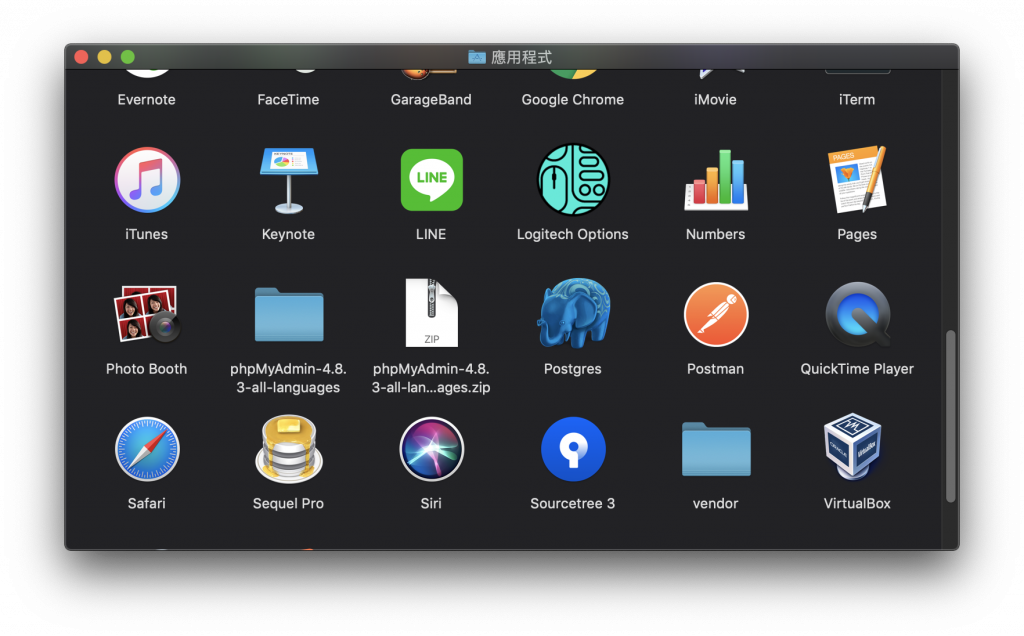Viewport: 1024px width, 636px height.
Task: Click the 'Sourcetree 3' name text
Action: tap(573, 503)
